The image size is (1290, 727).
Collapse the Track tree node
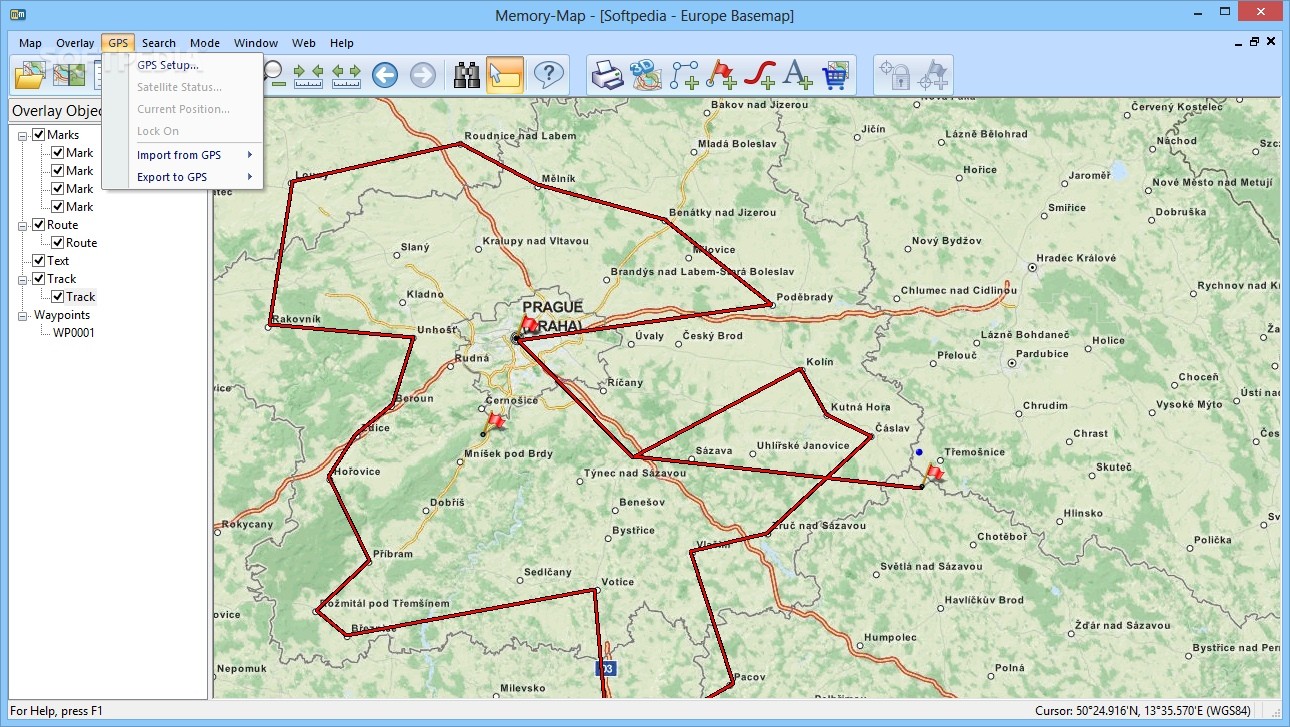coord(23,279)
